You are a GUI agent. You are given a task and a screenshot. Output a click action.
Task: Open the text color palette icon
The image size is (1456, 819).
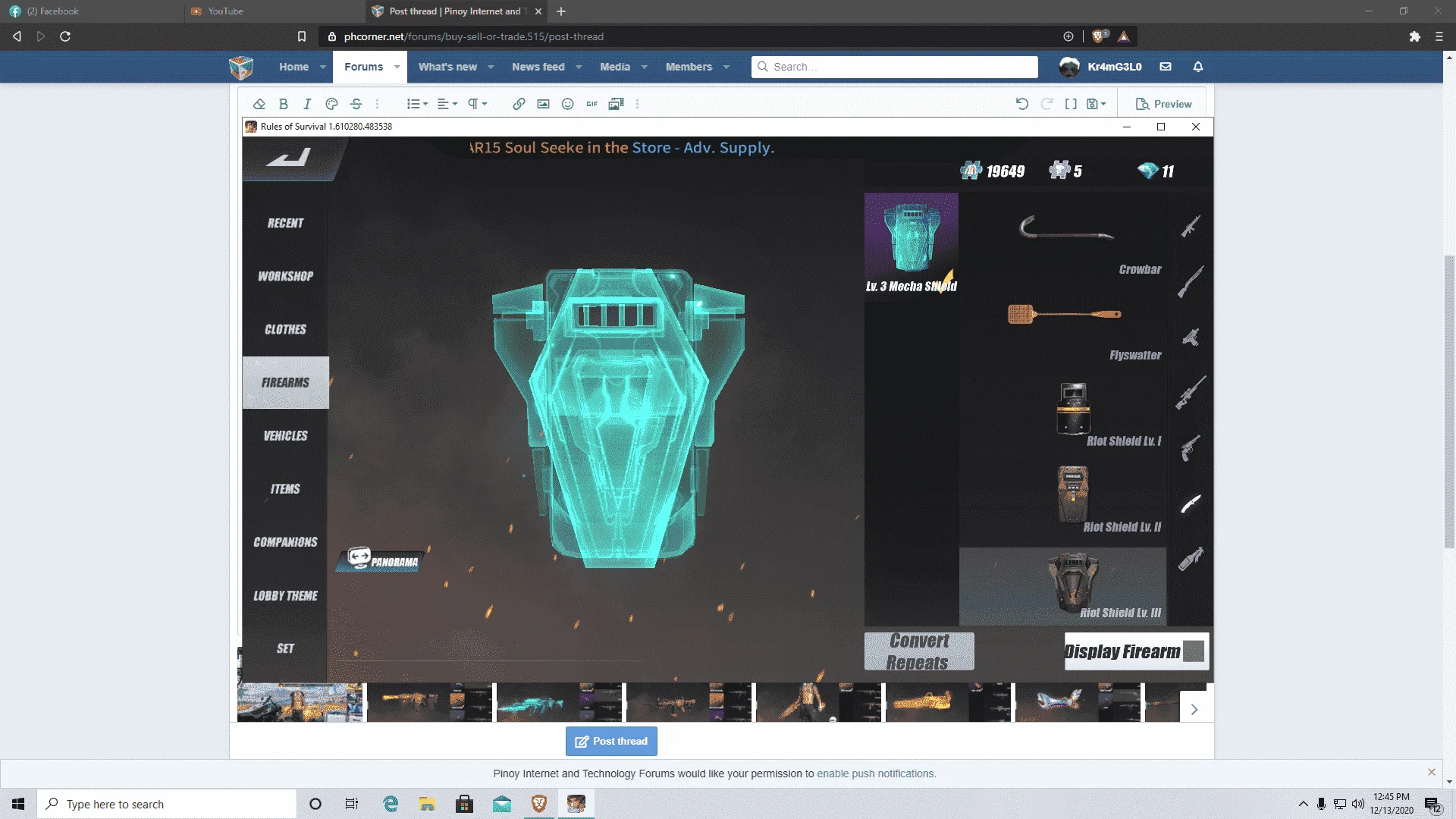[331, 104]
